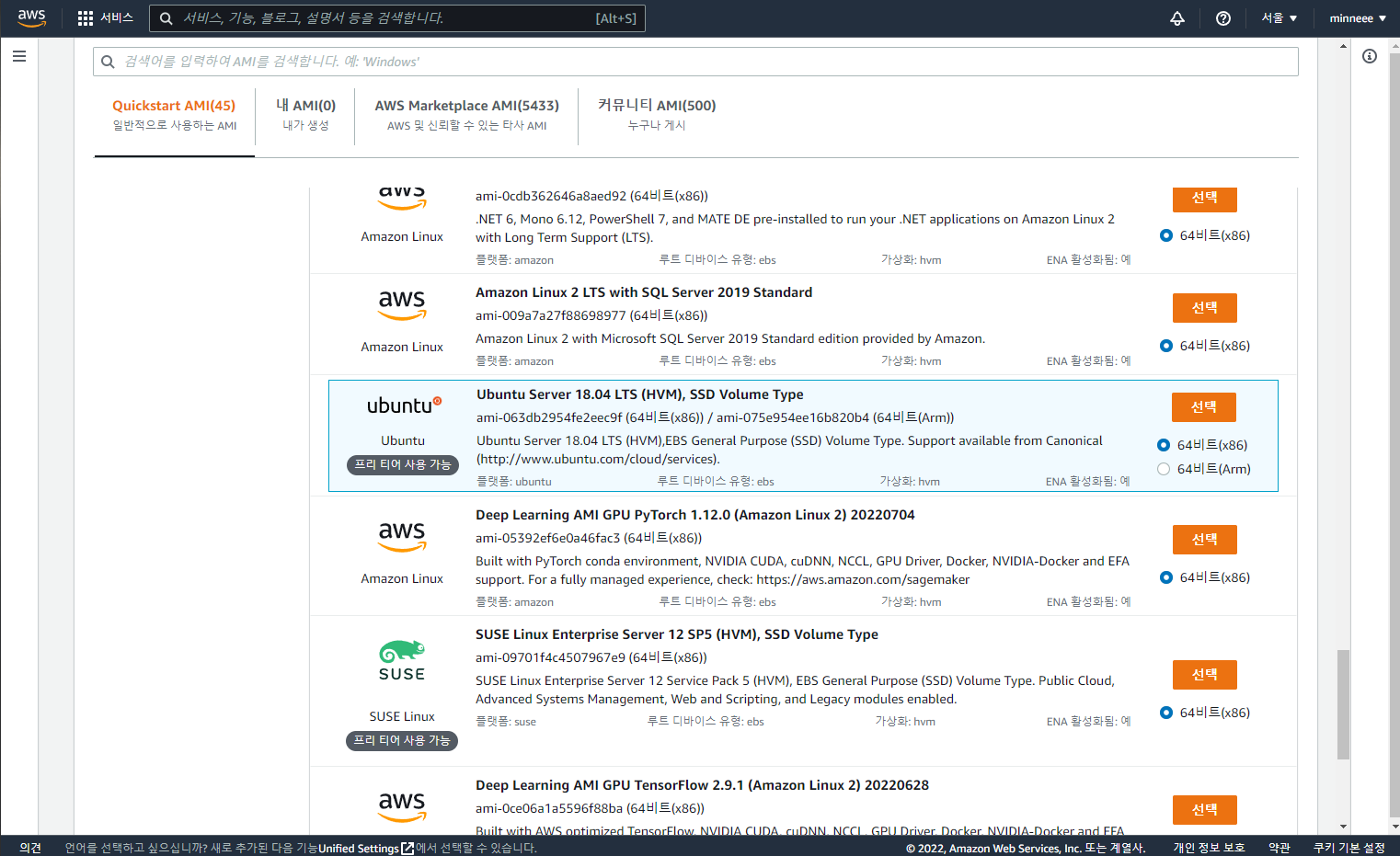Select 64비트(x86) for the .NET 6 Amazon Linux AMI
The height and width of the screenshot is (856, 1400).
(1166, 235)
